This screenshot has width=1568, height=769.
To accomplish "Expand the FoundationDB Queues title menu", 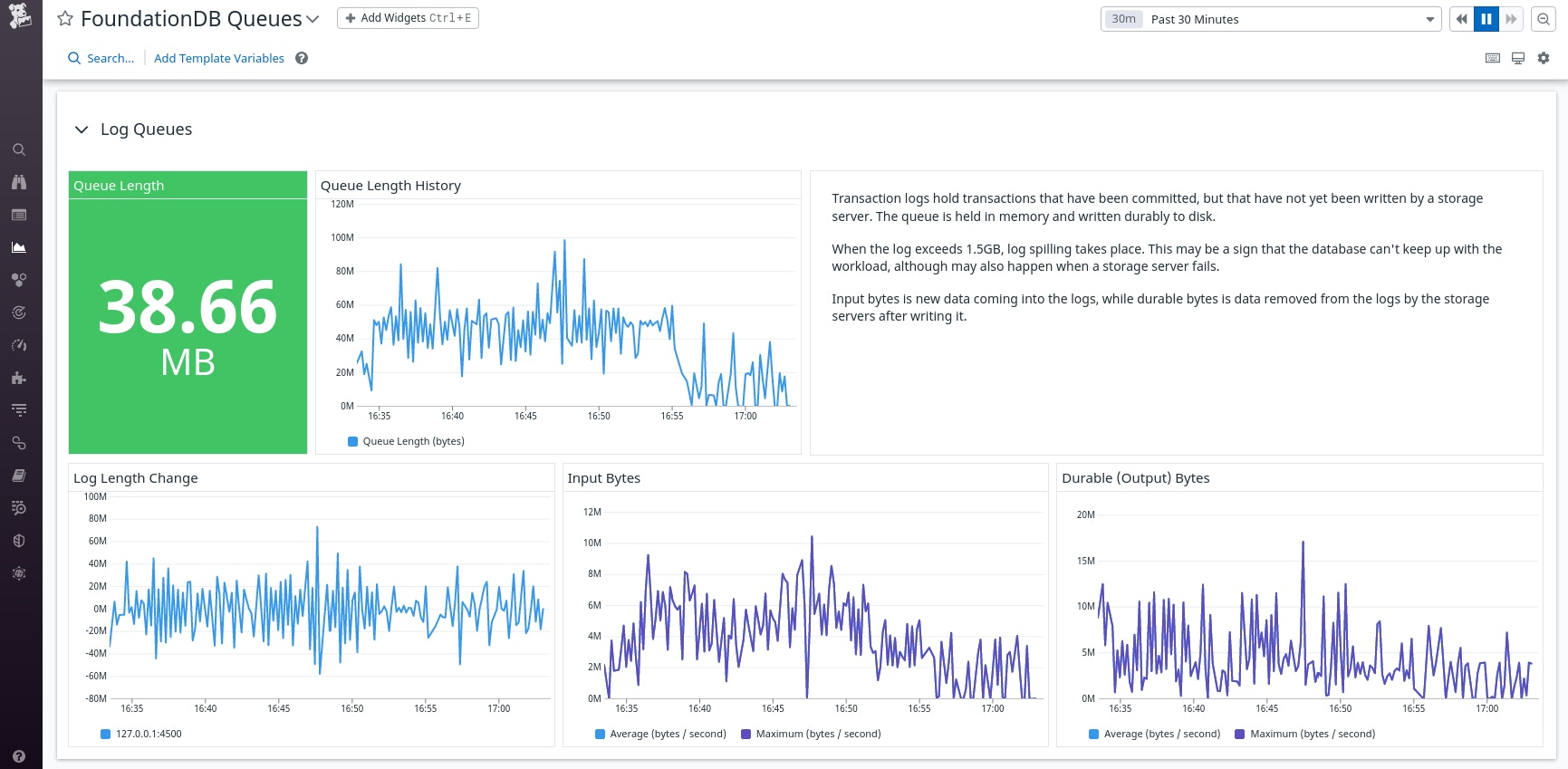I will click(313, 19).
